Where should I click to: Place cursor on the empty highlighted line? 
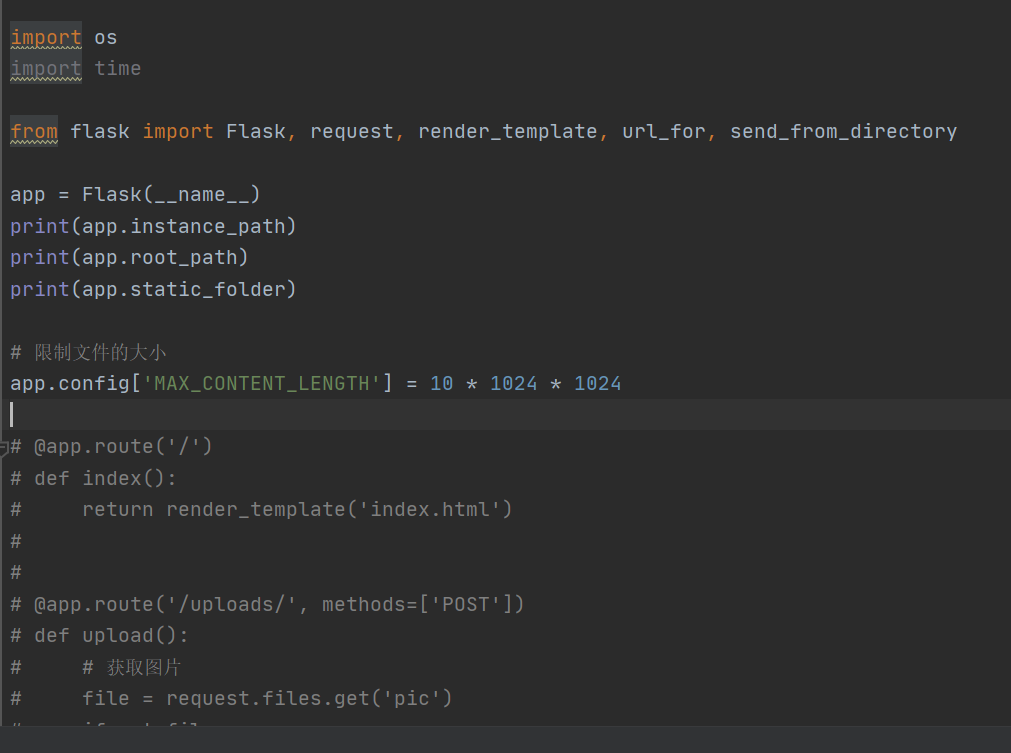coord(506,415)
